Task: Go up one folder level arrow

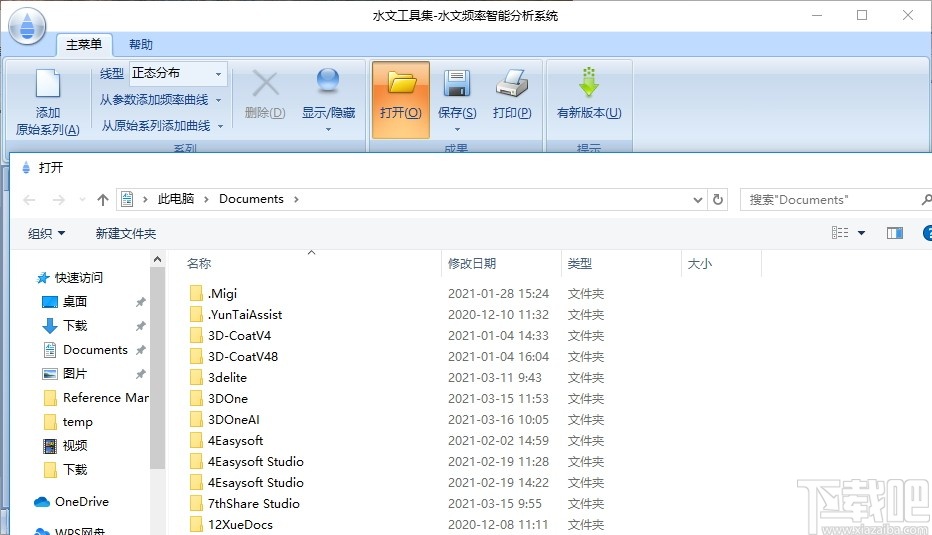Action: (103, 200)
